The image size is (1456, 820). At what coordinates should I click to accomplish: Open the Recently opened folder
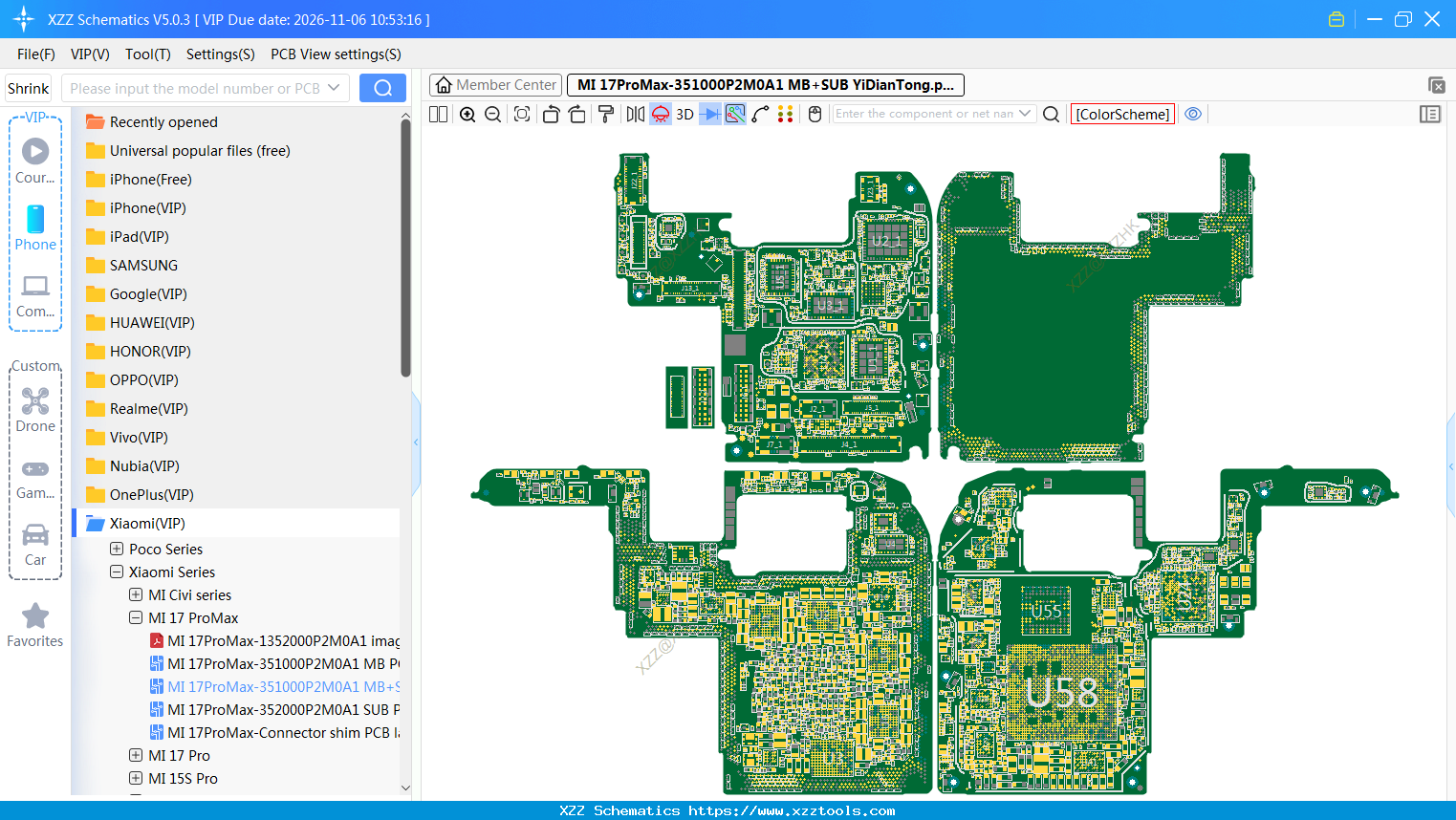[x=163, y=121]
